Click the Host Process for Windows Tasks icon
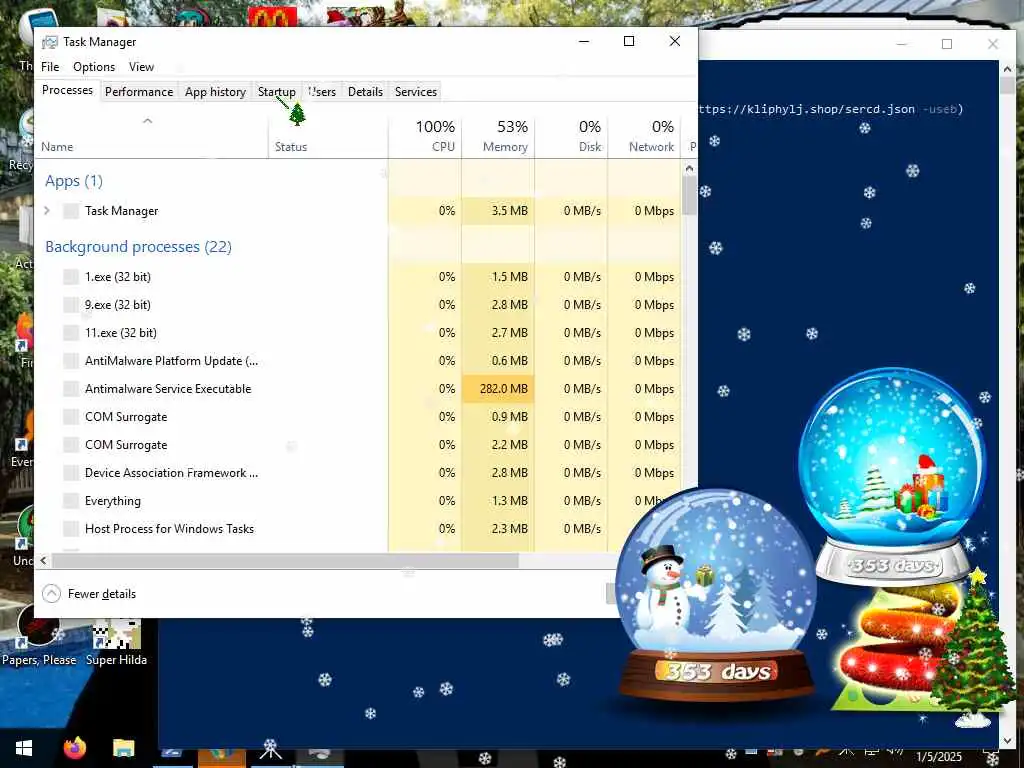This screenshot has height=768, width=1024. tap(71, 529)
